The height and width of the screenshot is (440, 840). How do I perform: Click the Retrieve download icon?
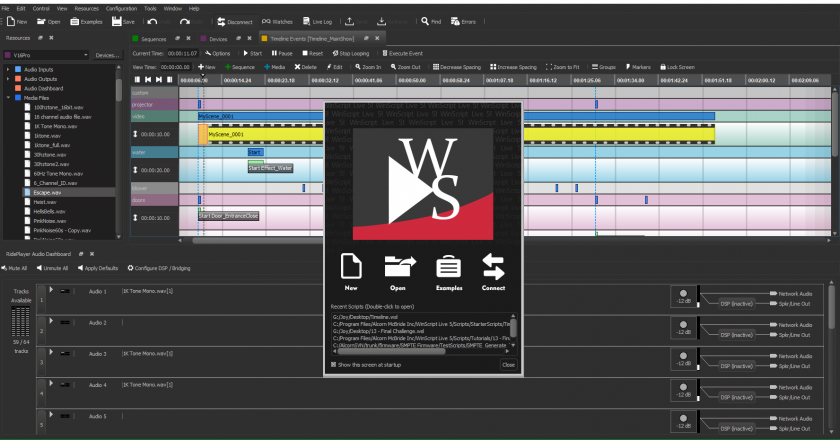tap(381, 21)
